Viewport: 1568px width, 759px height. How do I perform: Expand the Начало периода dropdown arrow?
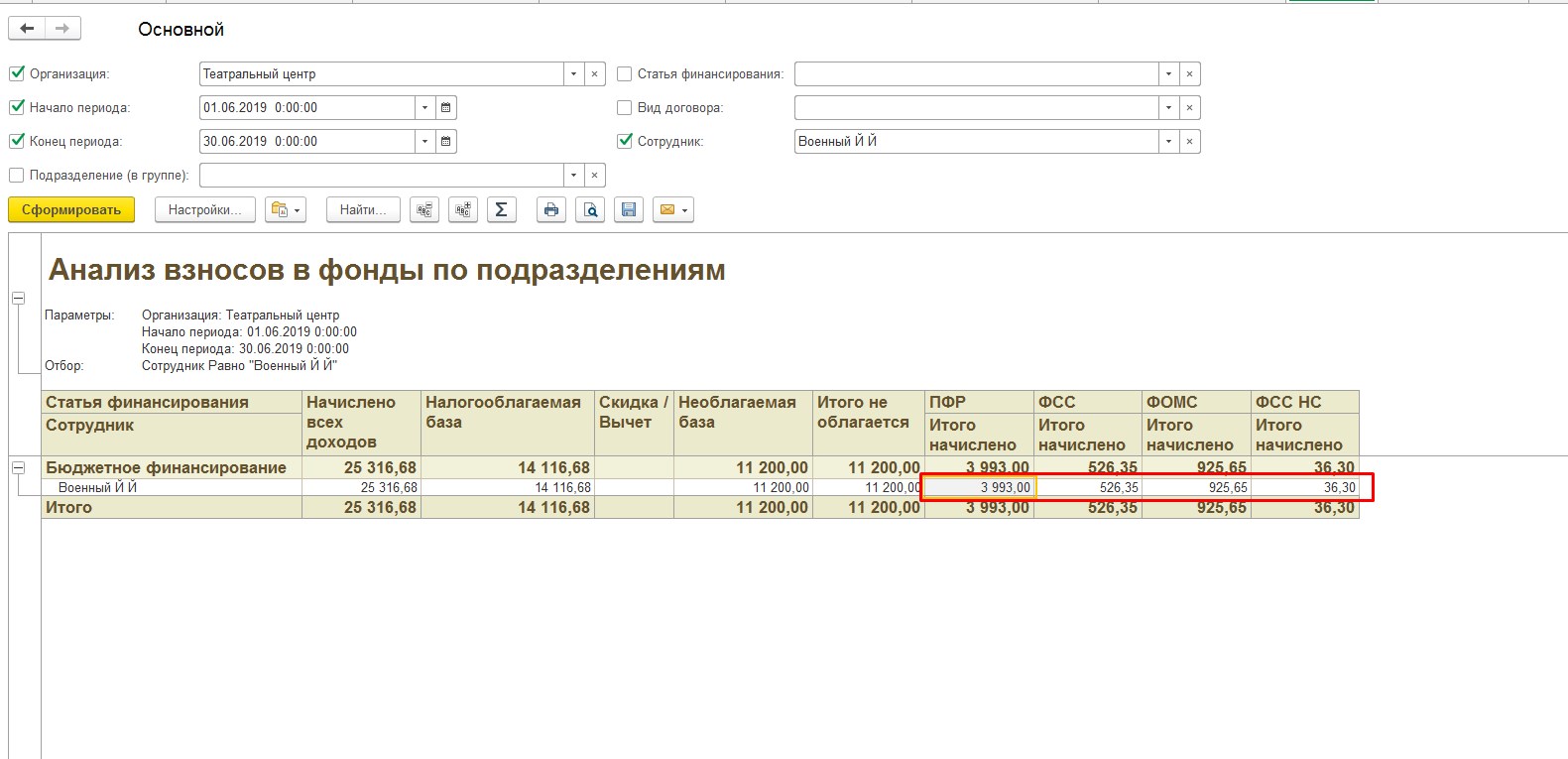(424, 107)
